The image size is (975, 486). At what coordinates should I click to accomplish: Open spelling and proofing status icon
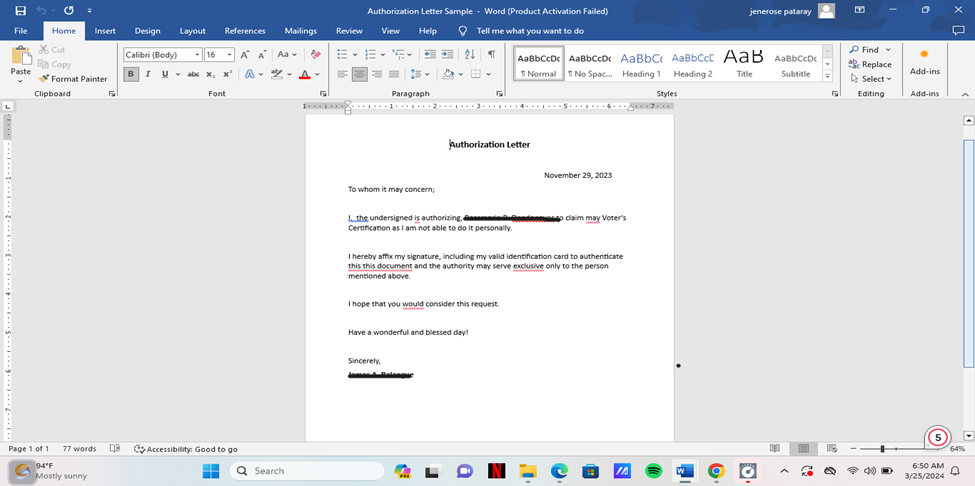point(114,448)
